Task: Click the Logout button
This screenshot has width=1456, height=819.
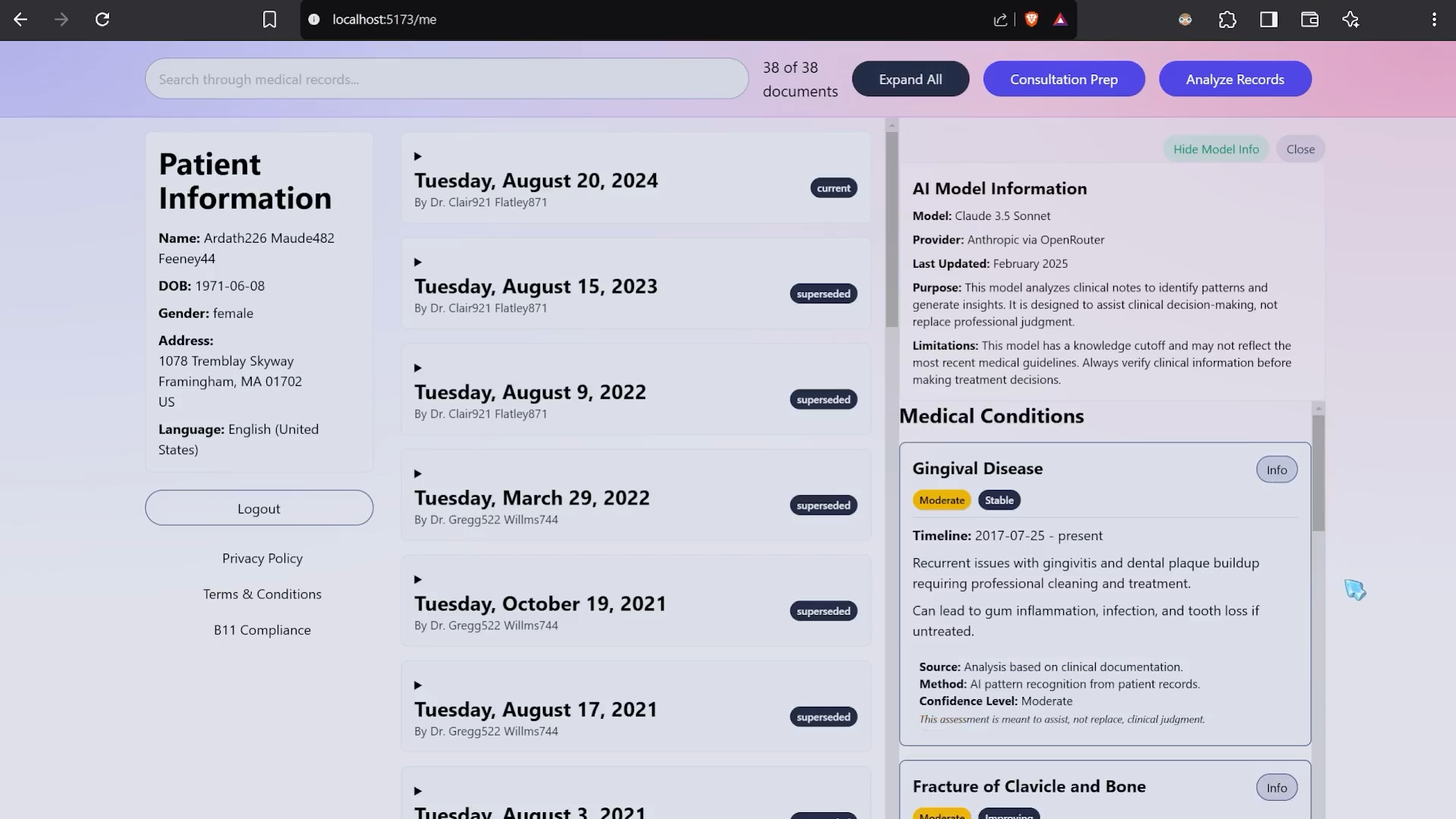Action: tap(259, 508)
